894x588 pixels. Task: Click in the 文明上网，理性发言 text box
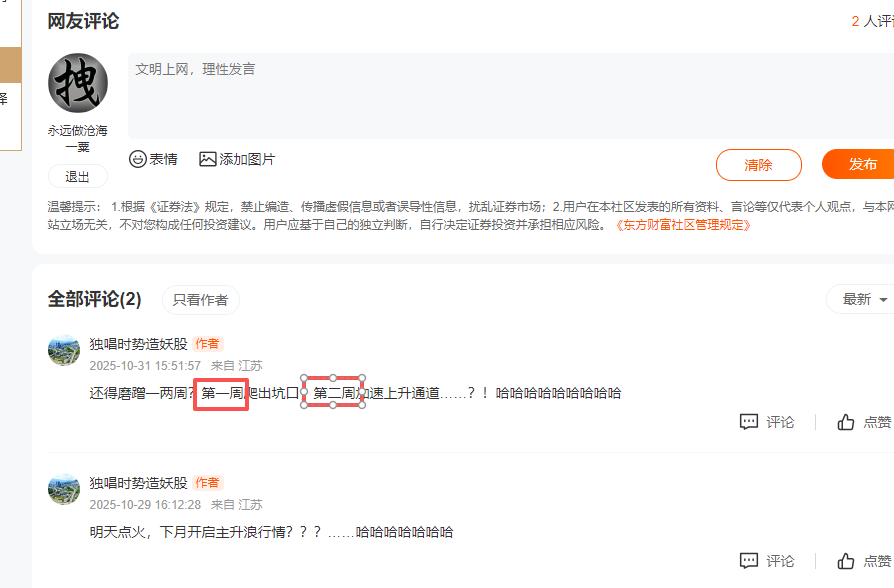pos(511,96)
